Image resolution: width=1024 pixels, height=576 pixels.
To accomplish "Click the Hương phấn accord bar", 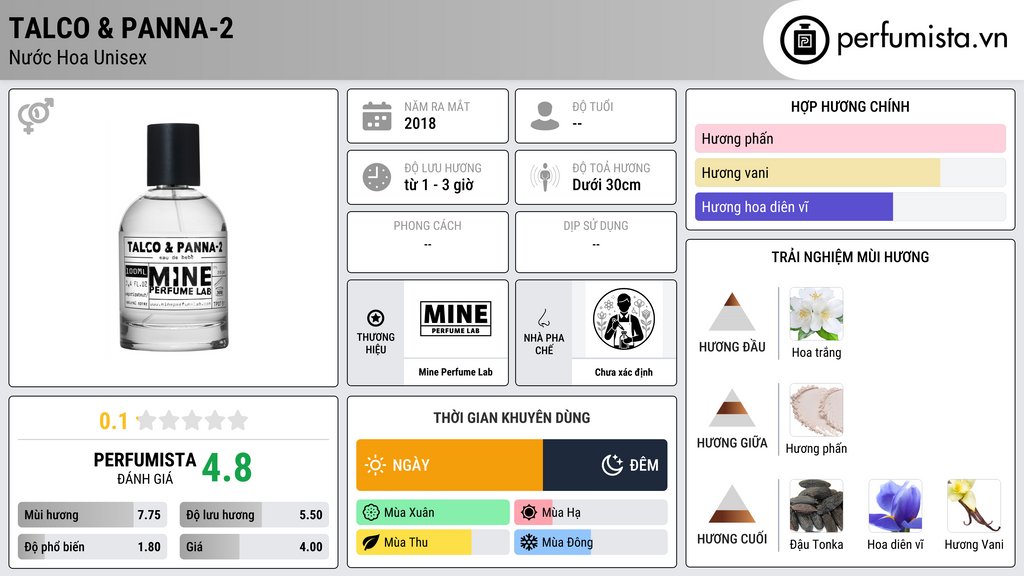I will 850,138.
